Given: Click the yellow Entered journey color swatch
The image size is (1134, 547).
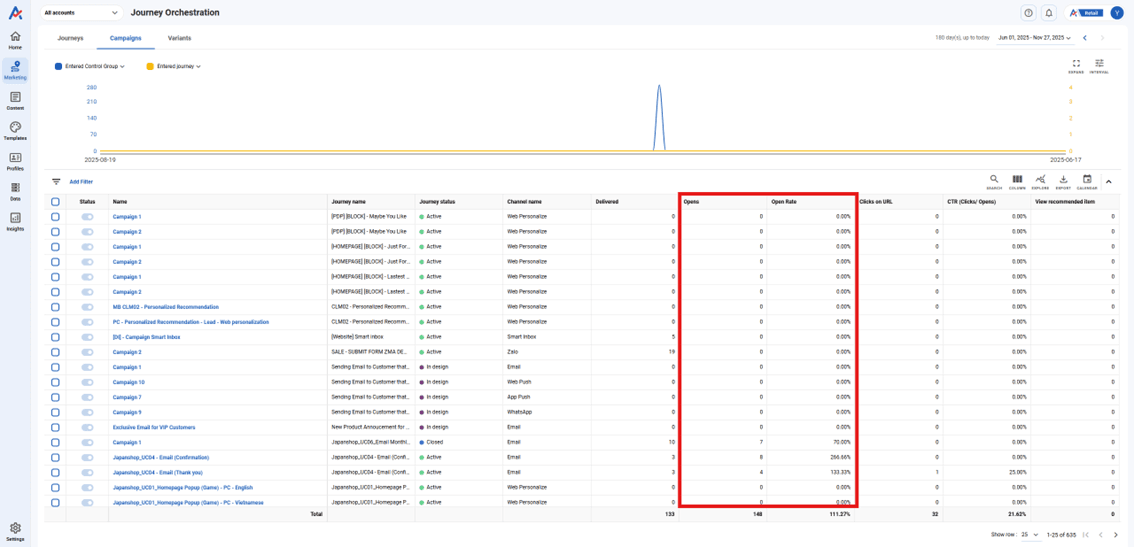Looking at the screenshot, I should 150,67.
